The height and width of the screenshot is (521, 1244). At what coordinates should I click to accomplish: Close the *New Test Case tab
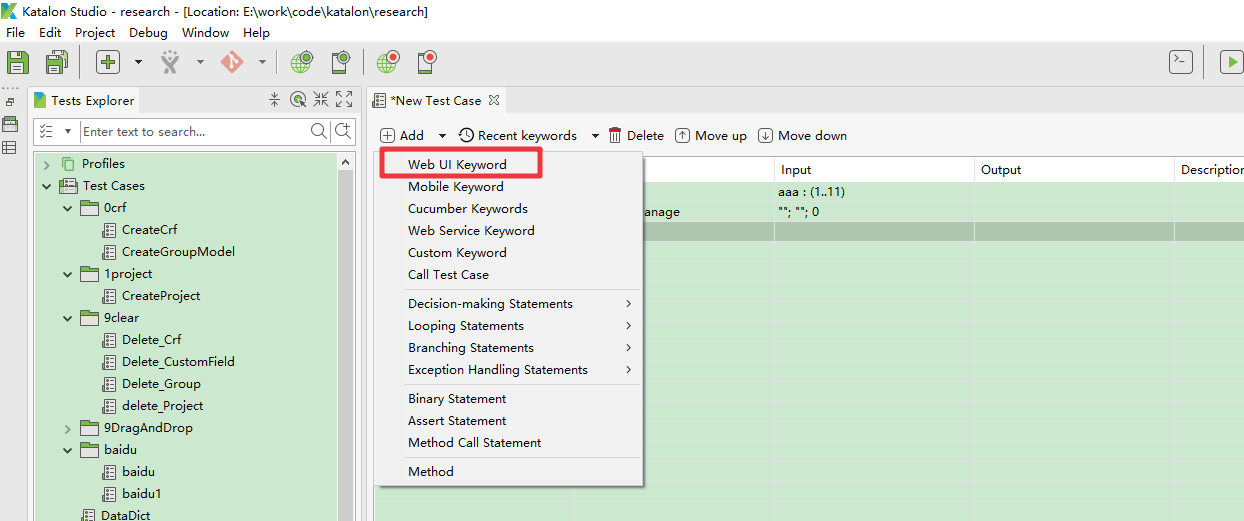pyautogui.click(x=494, y=100)
